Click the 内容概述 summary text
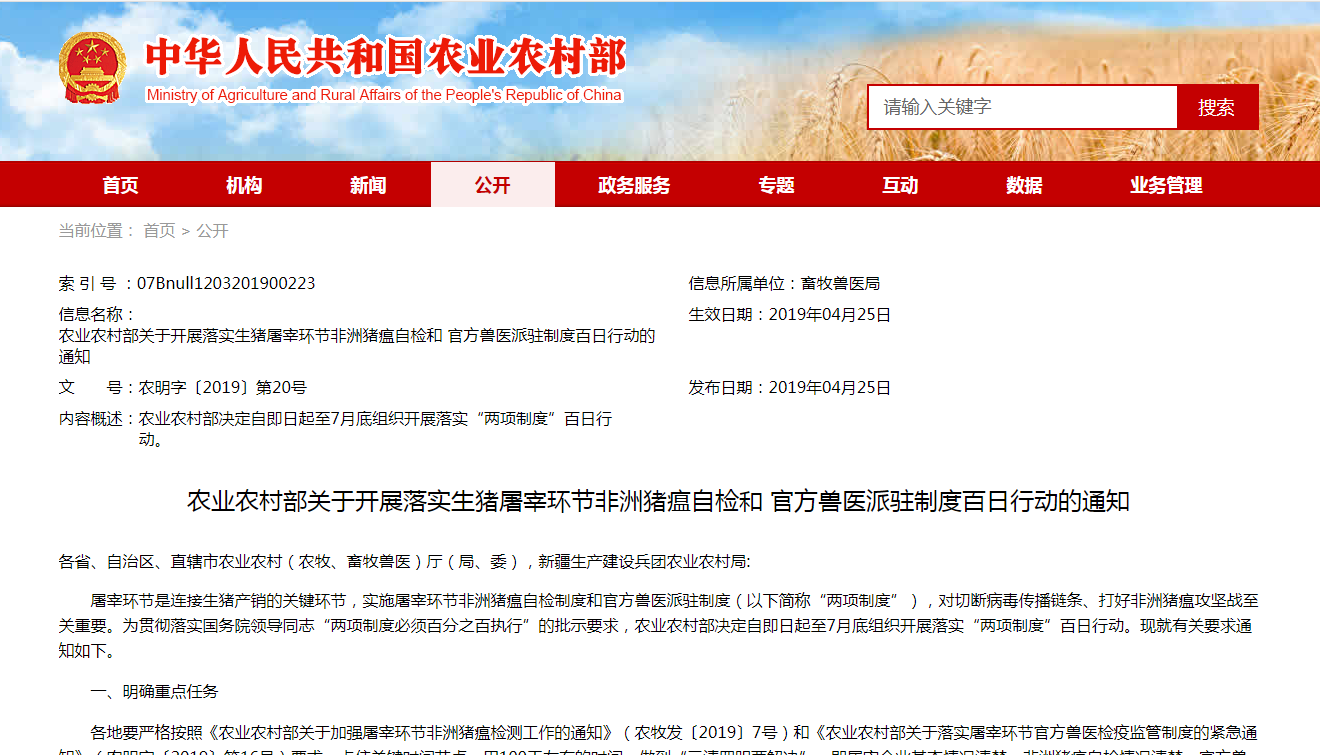This screenshot has width=1320, height=755. click(x=375, y=428)
